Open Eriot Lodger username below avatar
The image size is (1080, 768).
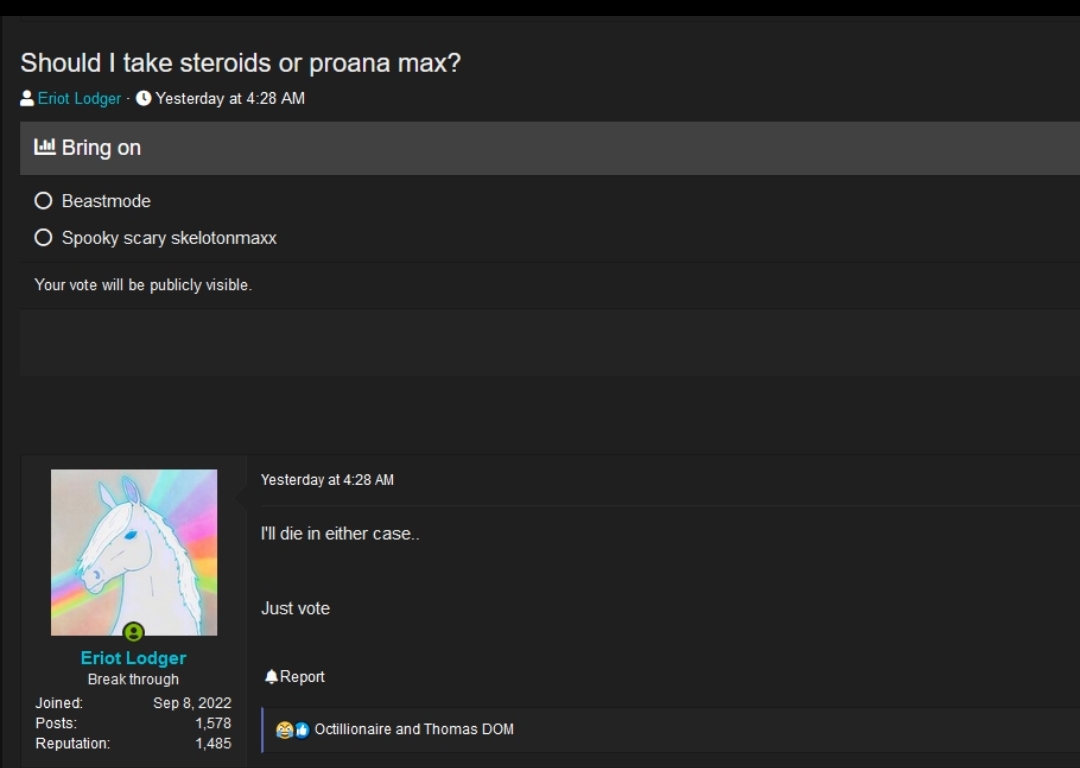coord(134,658)
